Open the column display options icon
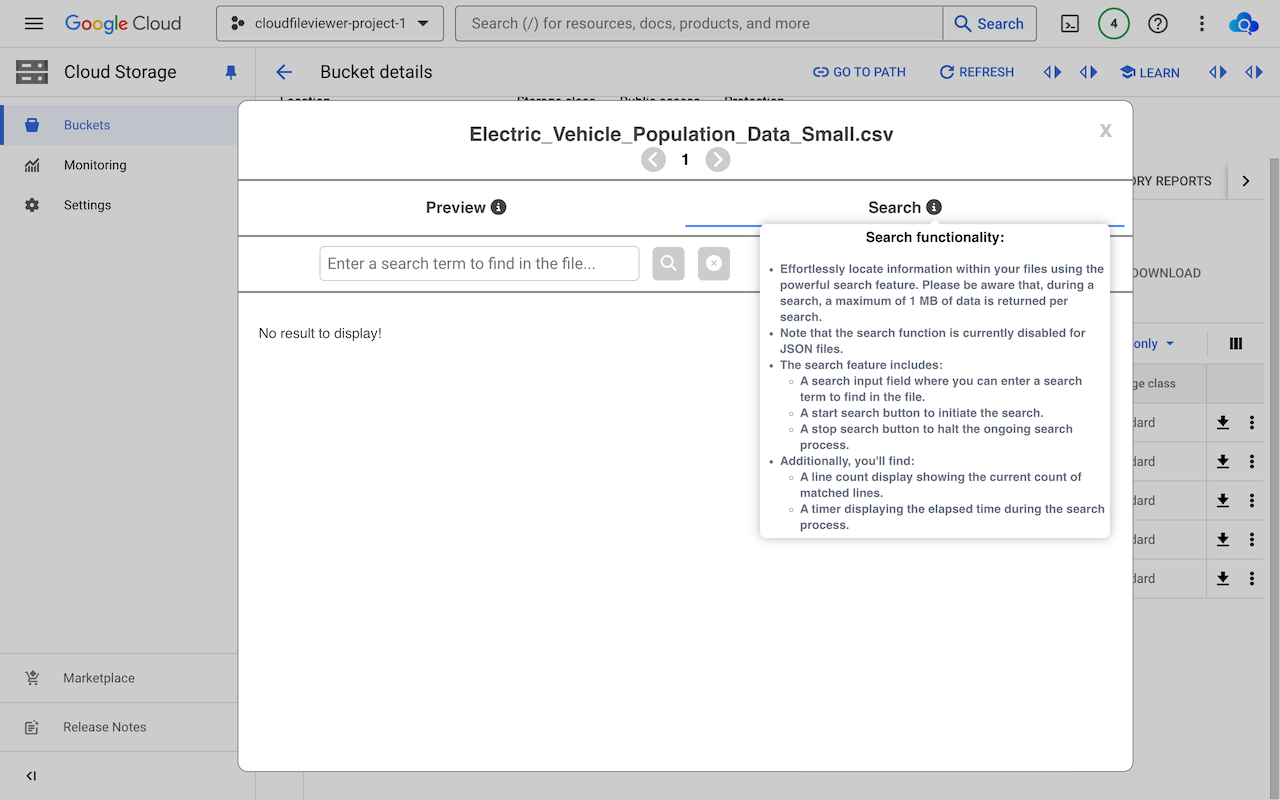This screenshot has height=800, width=1280. coord(1236,343)
